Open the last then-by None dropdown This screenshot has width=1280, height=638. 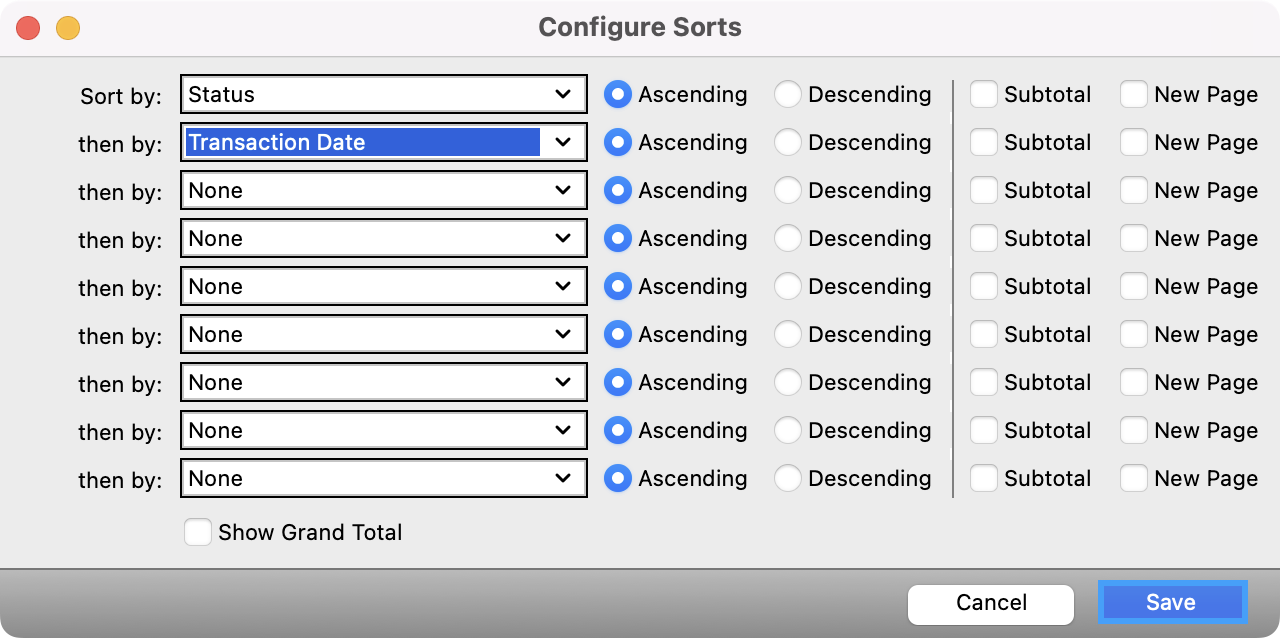pos(383,479)
